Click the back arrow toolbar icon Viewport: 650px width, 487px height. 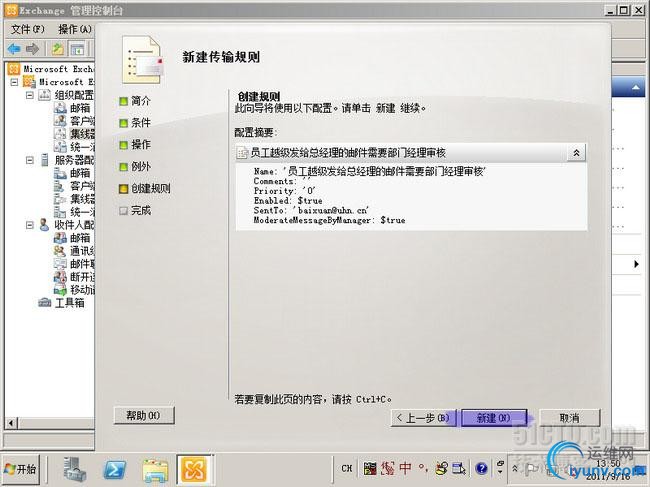(14, 49)
